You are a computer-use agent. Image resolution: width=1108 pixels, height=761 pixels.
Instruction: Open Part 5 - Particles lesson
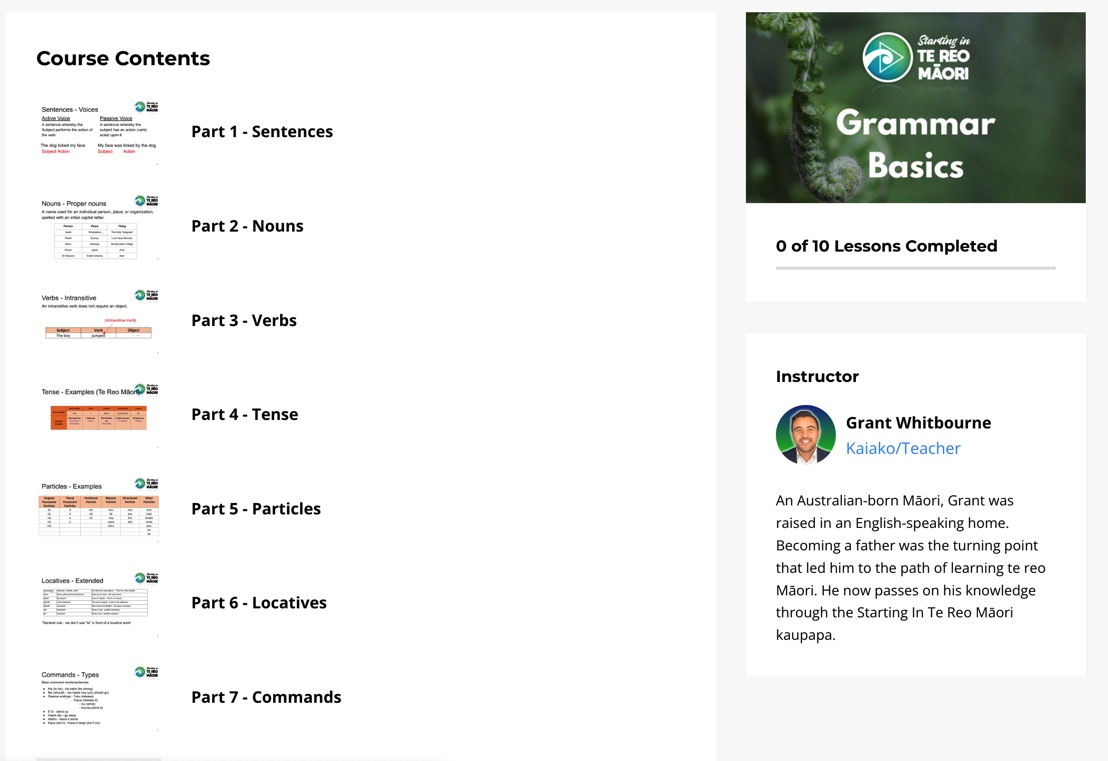click(256, 508)
